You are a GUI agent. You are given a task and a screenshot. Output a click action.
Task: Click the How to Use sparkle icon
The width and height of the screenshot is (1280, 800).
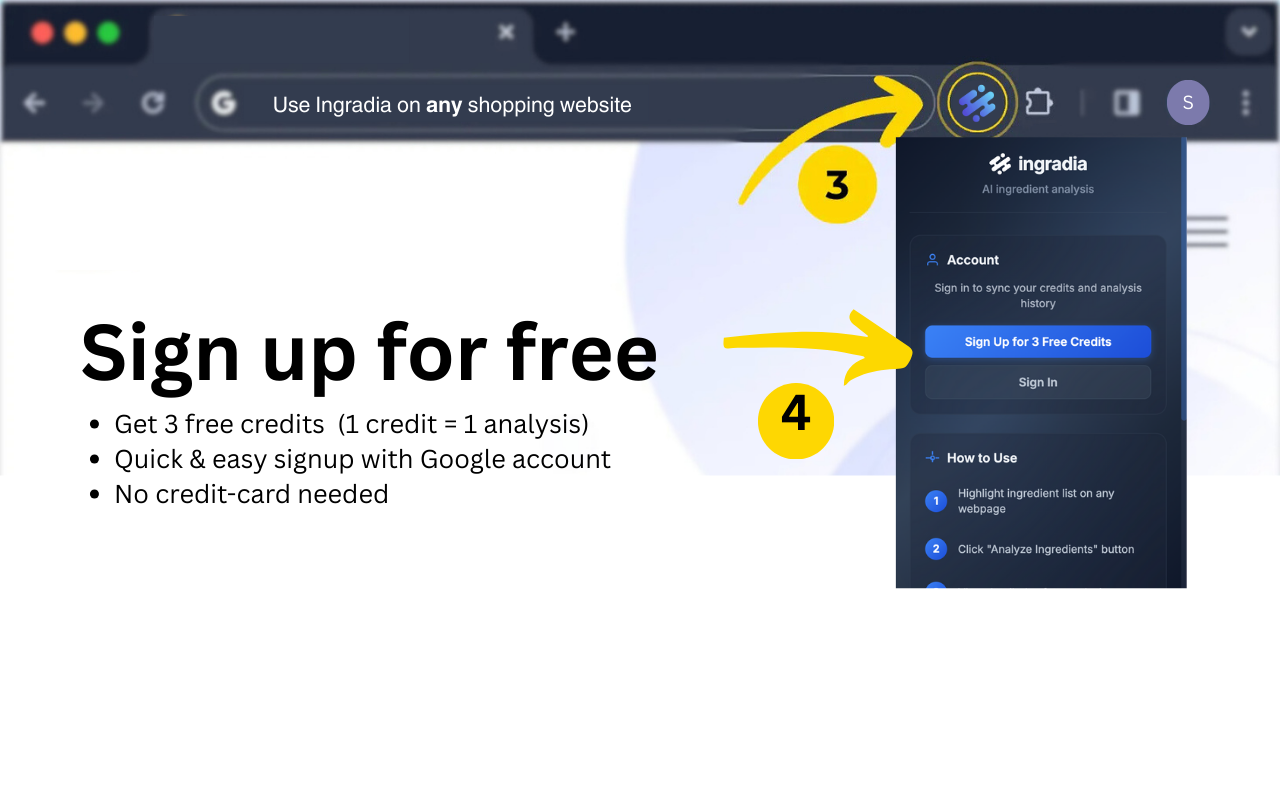coord(932,458)
